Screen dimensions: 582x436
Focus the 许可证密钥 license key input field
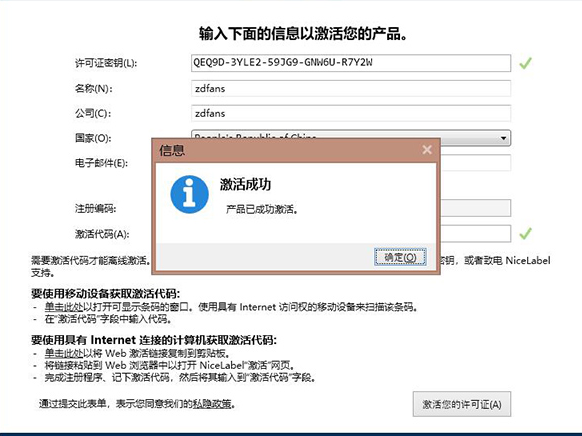351,63
